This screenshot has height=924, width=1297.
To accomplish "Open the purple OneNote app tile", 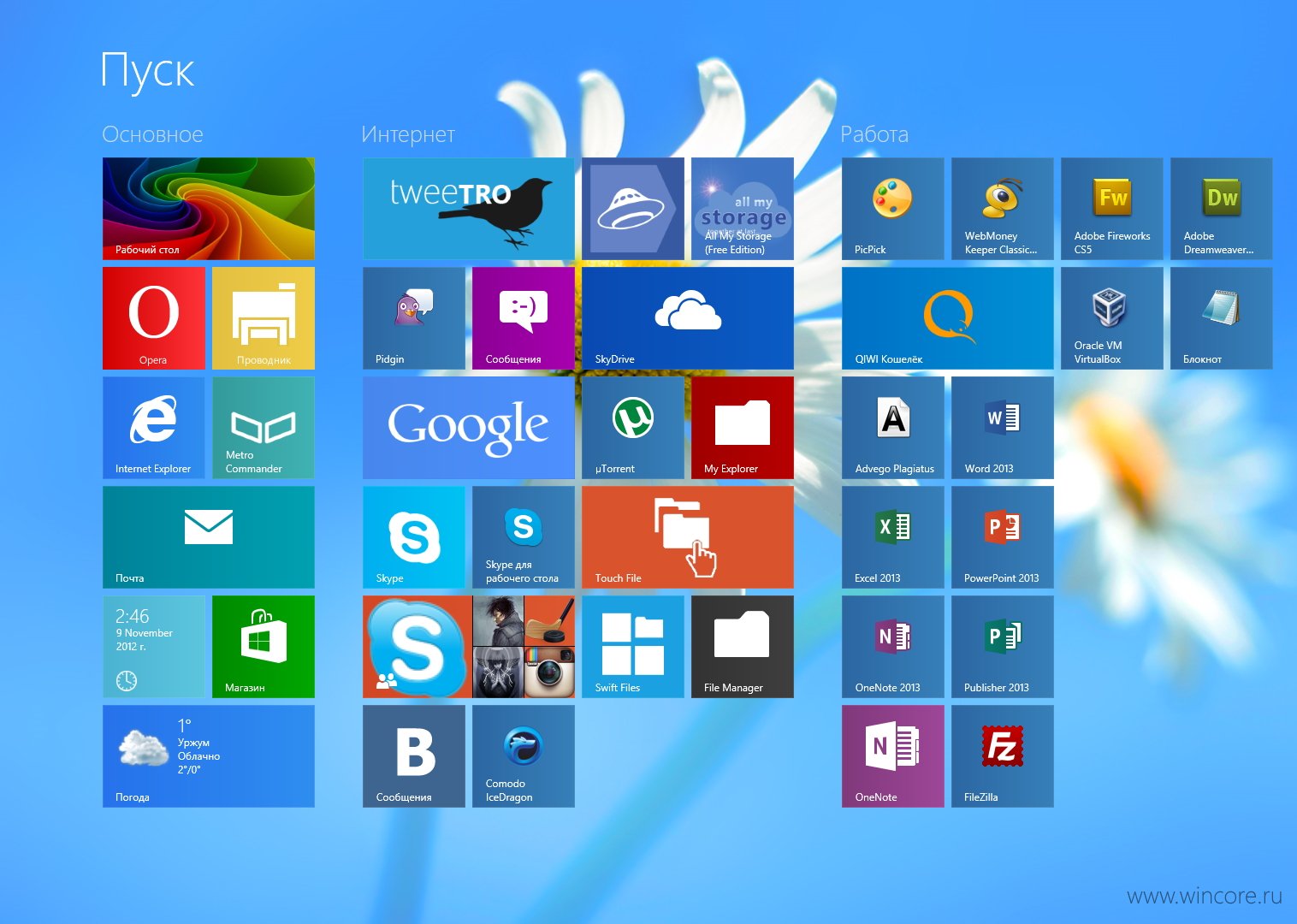I will (x=893, y=756).
